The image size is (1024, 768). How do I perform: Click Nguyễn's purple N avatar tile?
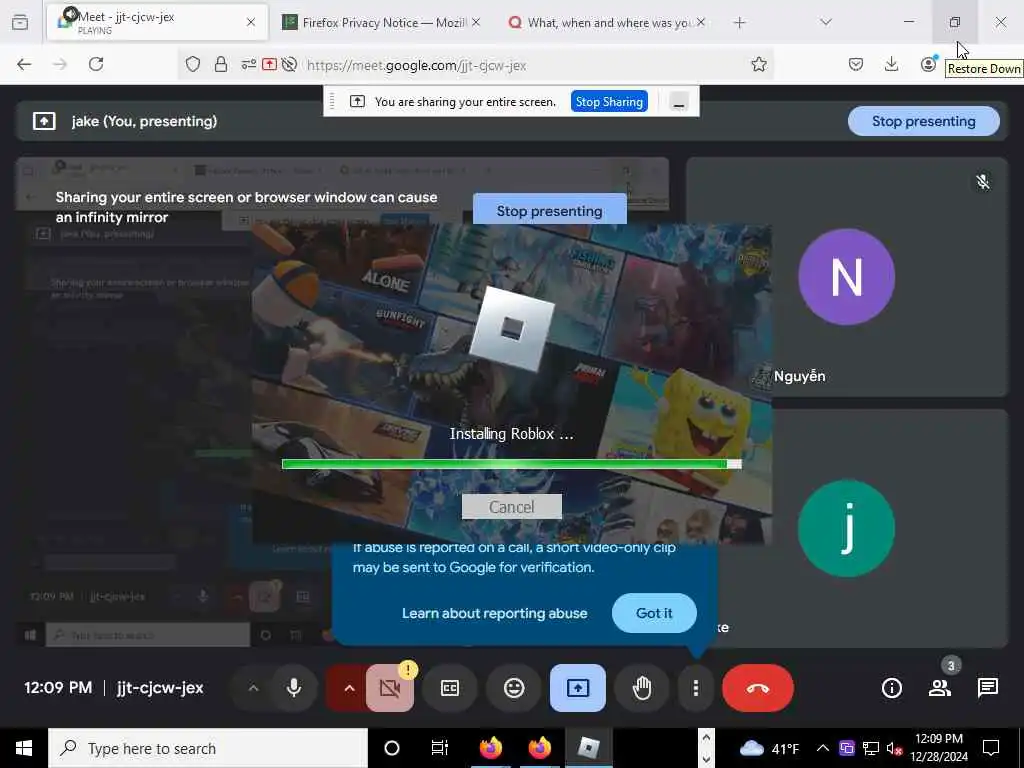(x=846, y=277)
